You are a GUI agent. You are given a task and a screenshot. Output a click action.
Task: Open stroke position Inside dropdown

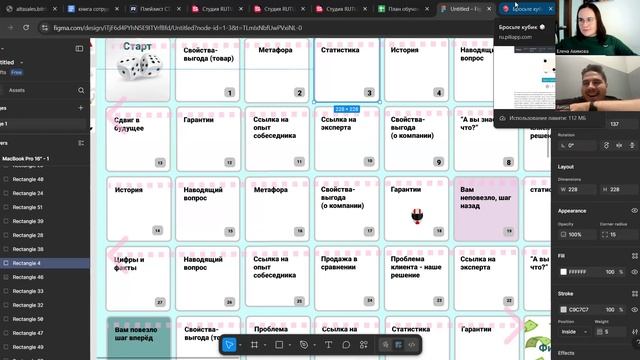(574, 332)
